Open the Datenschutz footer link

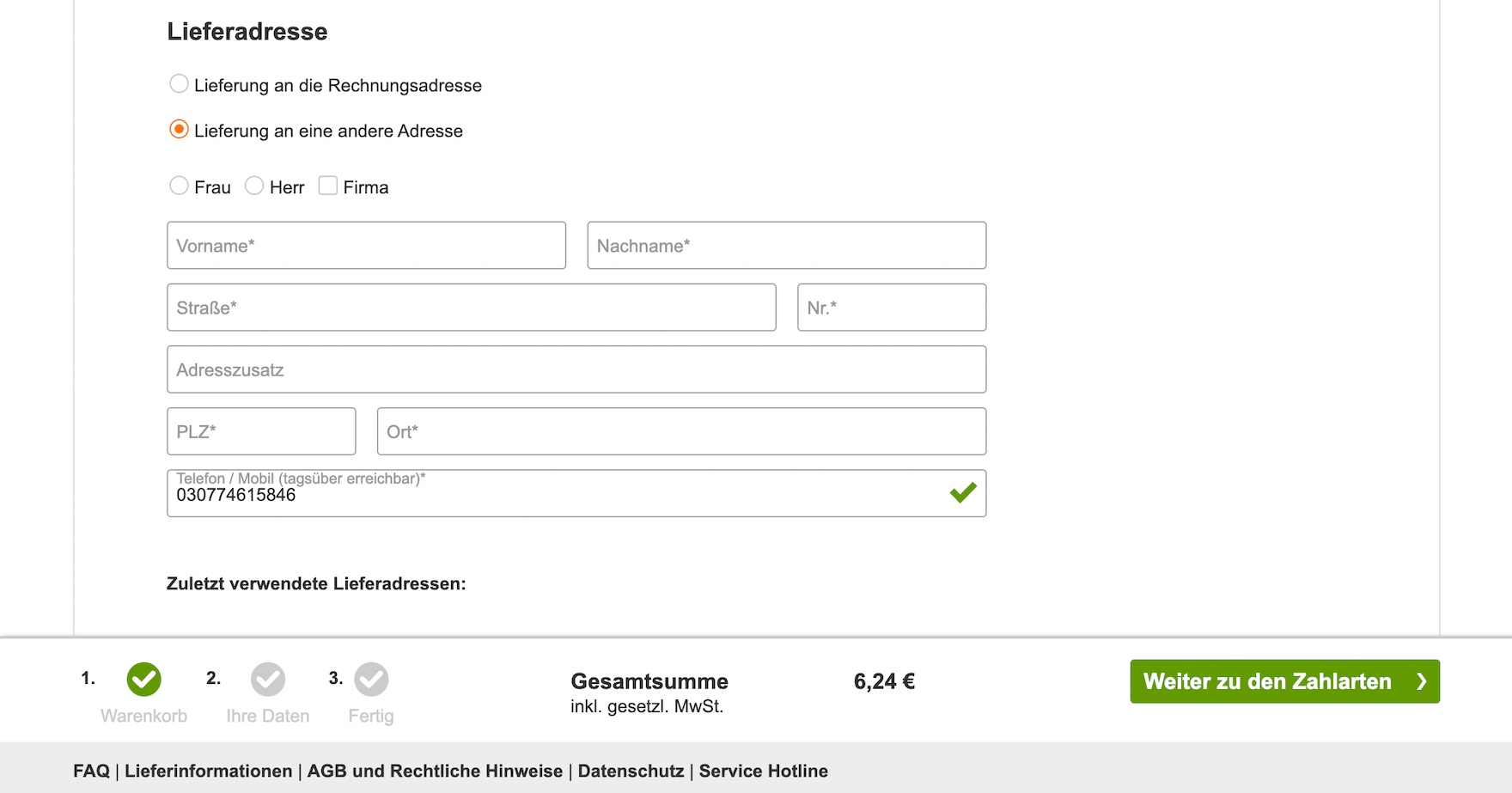[631, 771]
